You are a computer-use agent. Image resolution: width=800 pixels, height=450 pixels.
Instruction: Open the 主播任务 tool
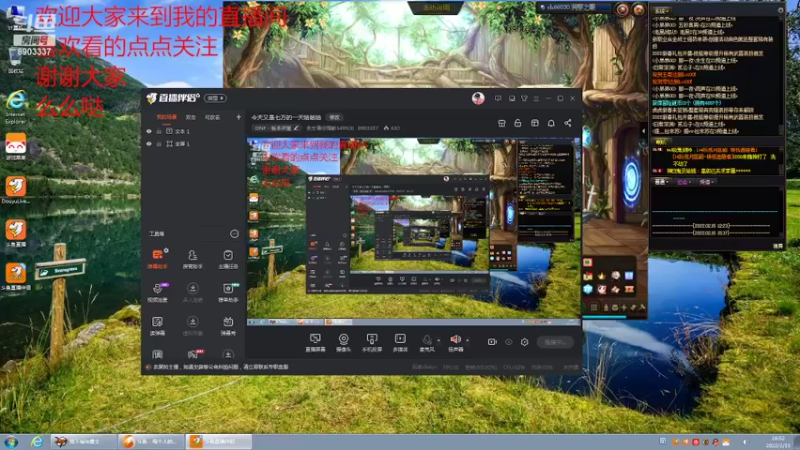point(228,259)
